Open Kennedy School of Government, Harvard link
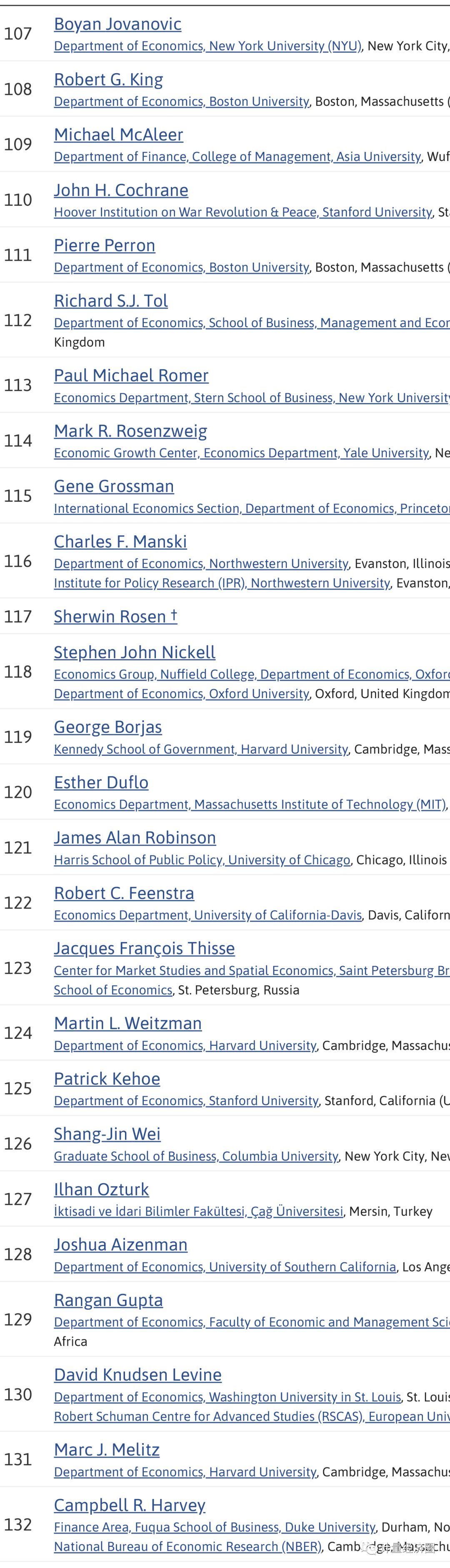The height and width of the screenshot is (1568, 450). point(201,749)
